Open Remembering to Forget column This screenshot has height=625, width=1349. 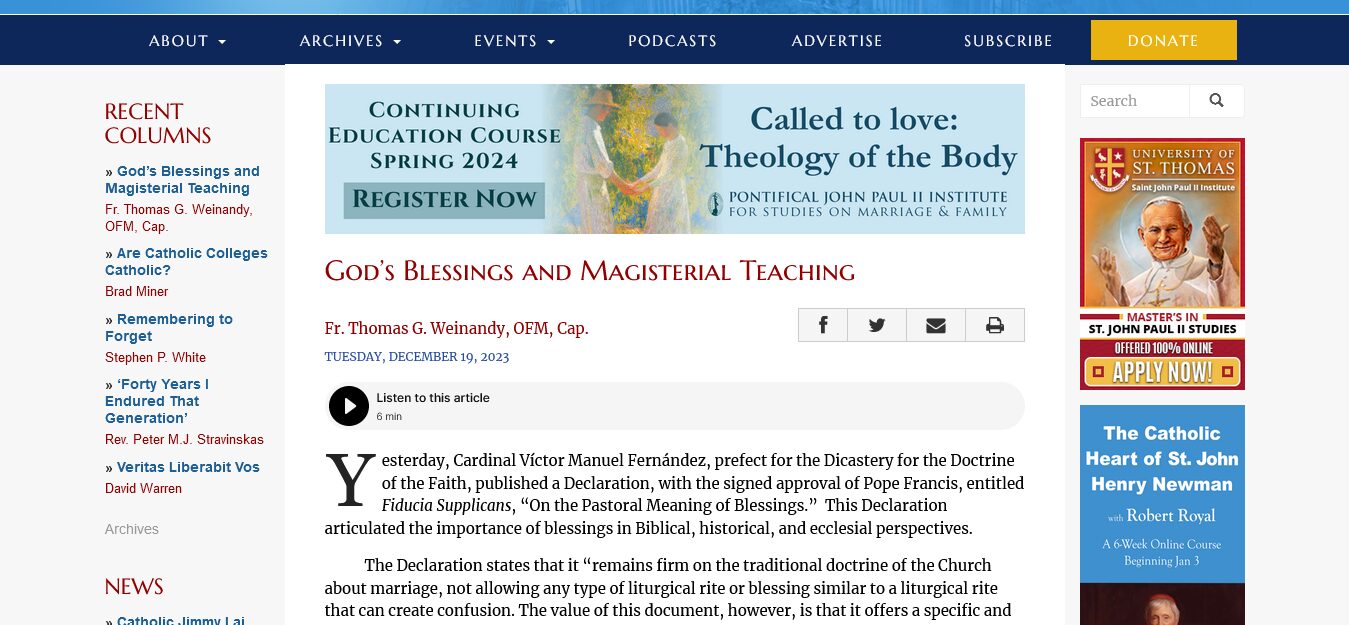point(169,328)
